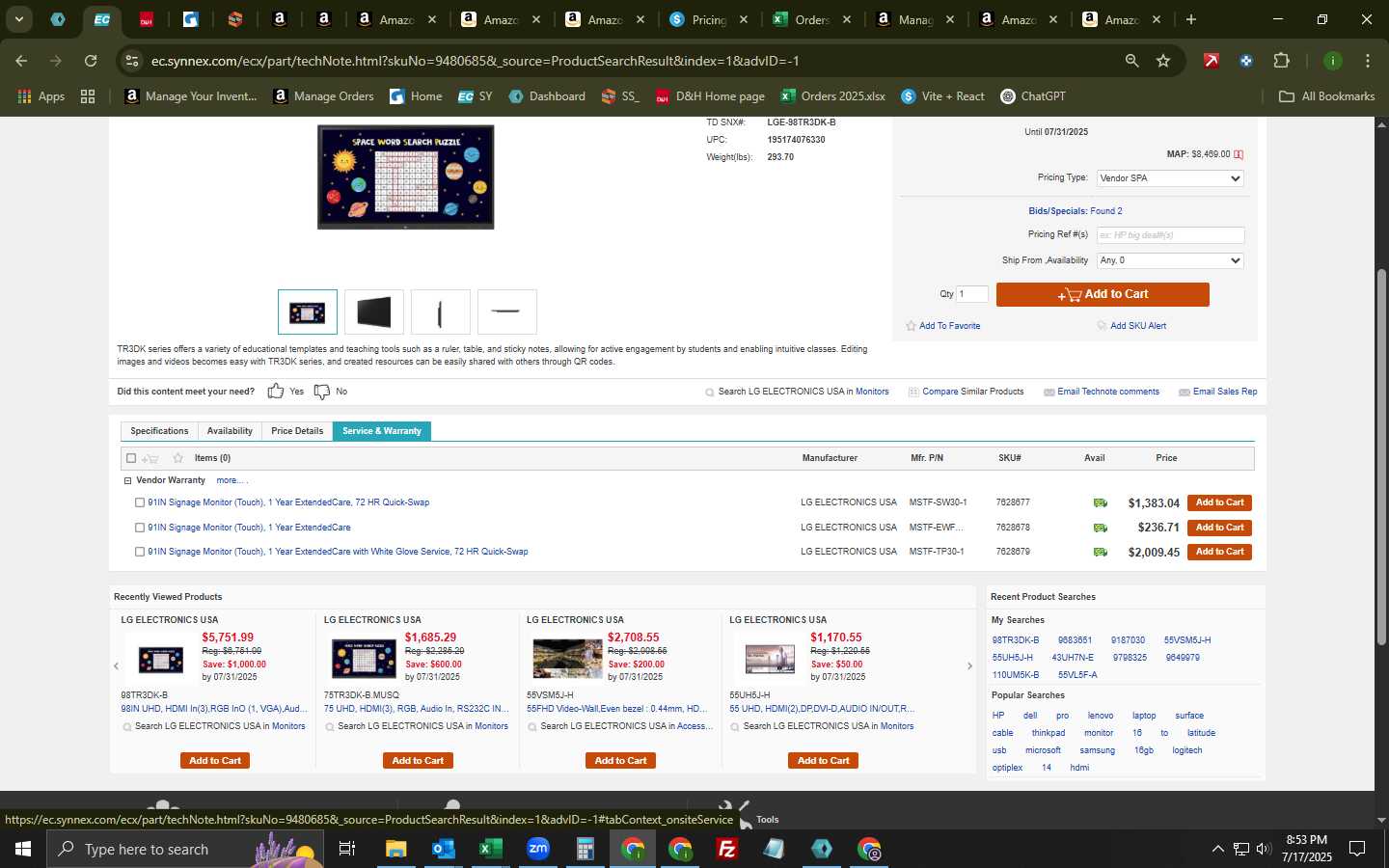The height and width of the screenshot is (868, 1389).
Task: Open the Pricing Type dropdown
Action: [x=1170, y=178]
